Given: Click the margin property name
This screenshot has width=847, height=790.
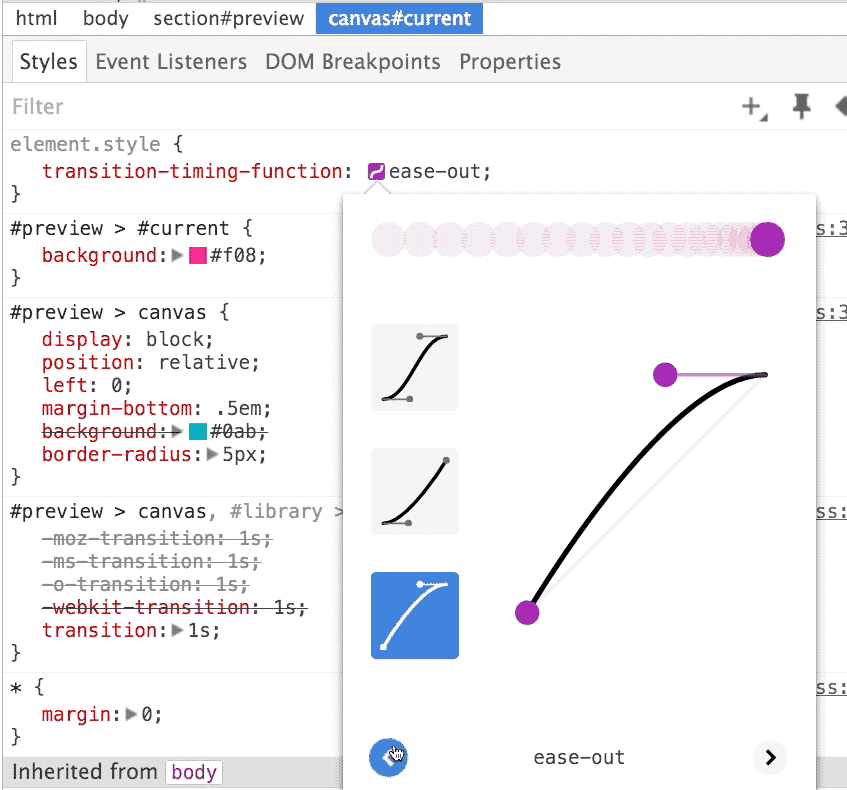Looking at the screenshot, I should (76, 715).
